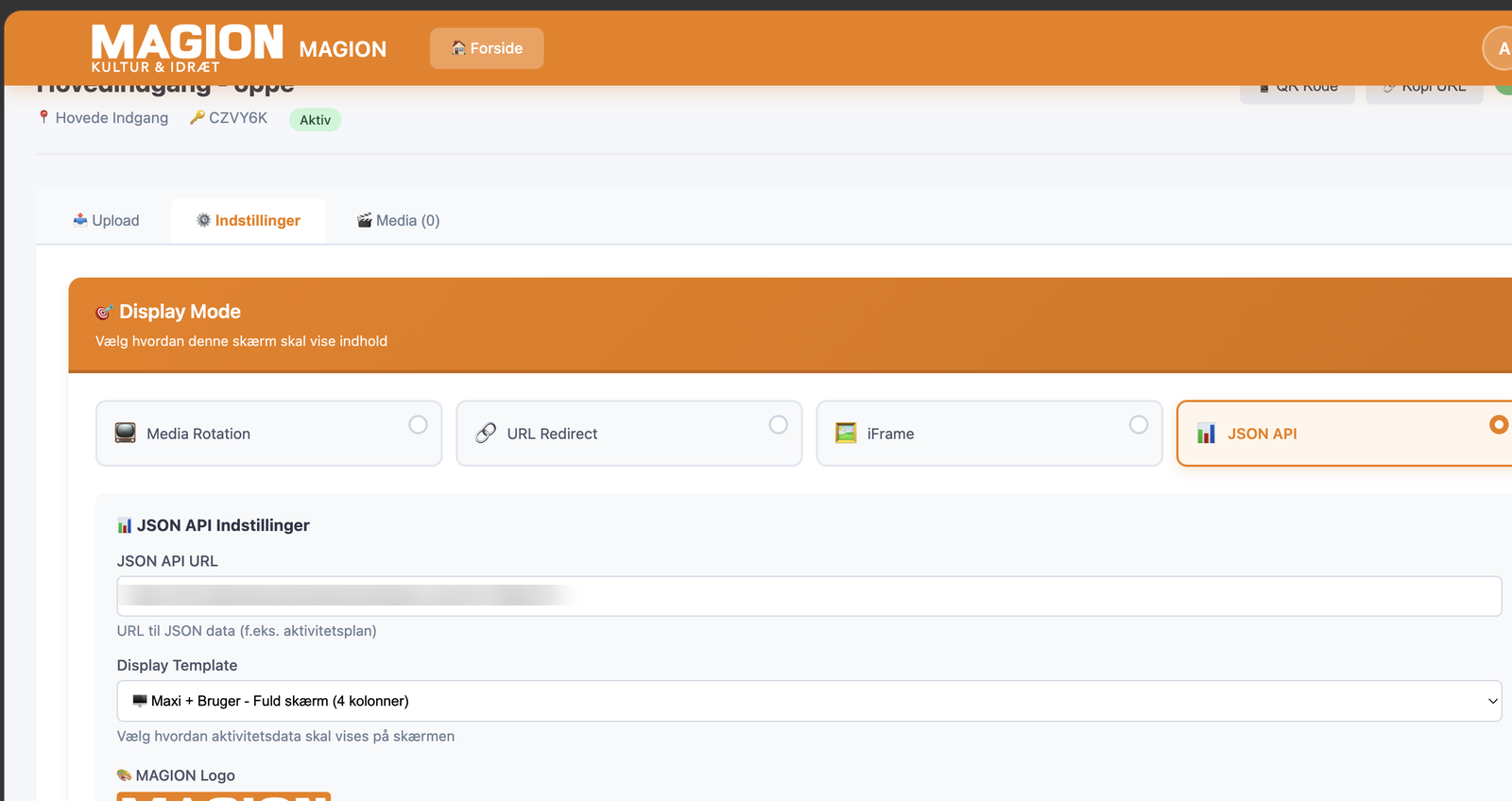Open the Display Template dropdown

pyautogui.click(x=809, y=701)
